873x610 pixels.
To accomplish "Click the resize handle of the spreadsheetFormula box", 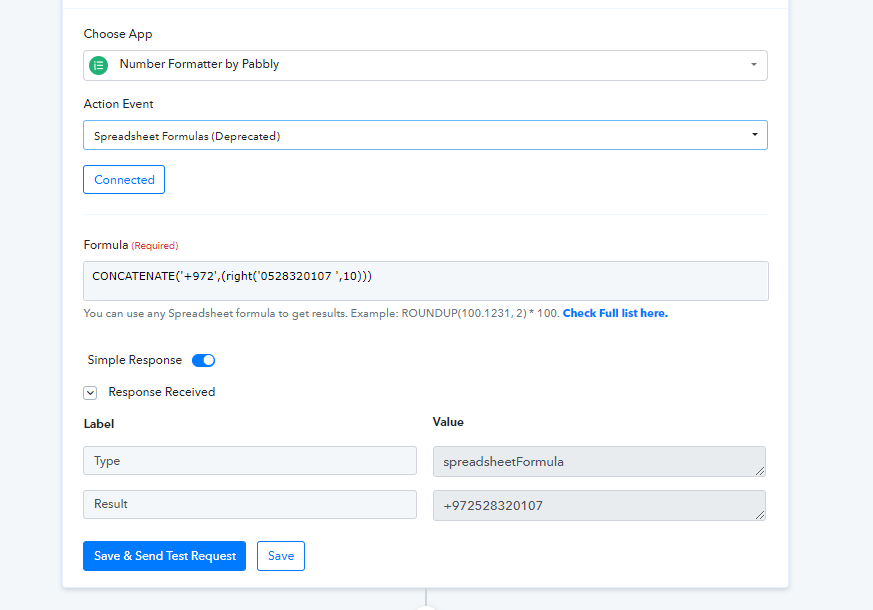I will pyautogui.click(x=760, y=471).
